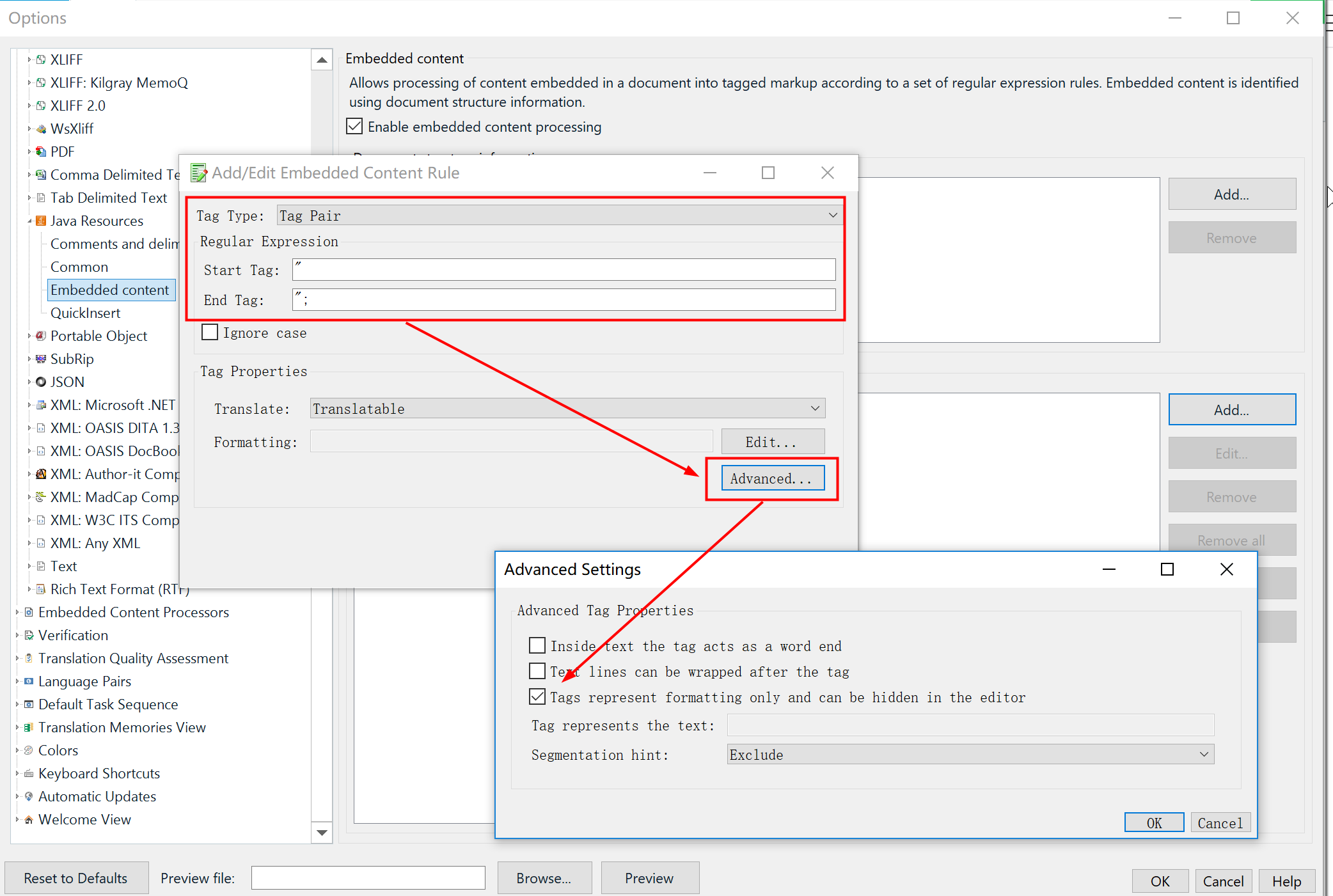Image resolution: width=1333 pixels, height=896 pixels.
Task: Uncheck Enable embedded content processing
Action: tap(354, 127)
